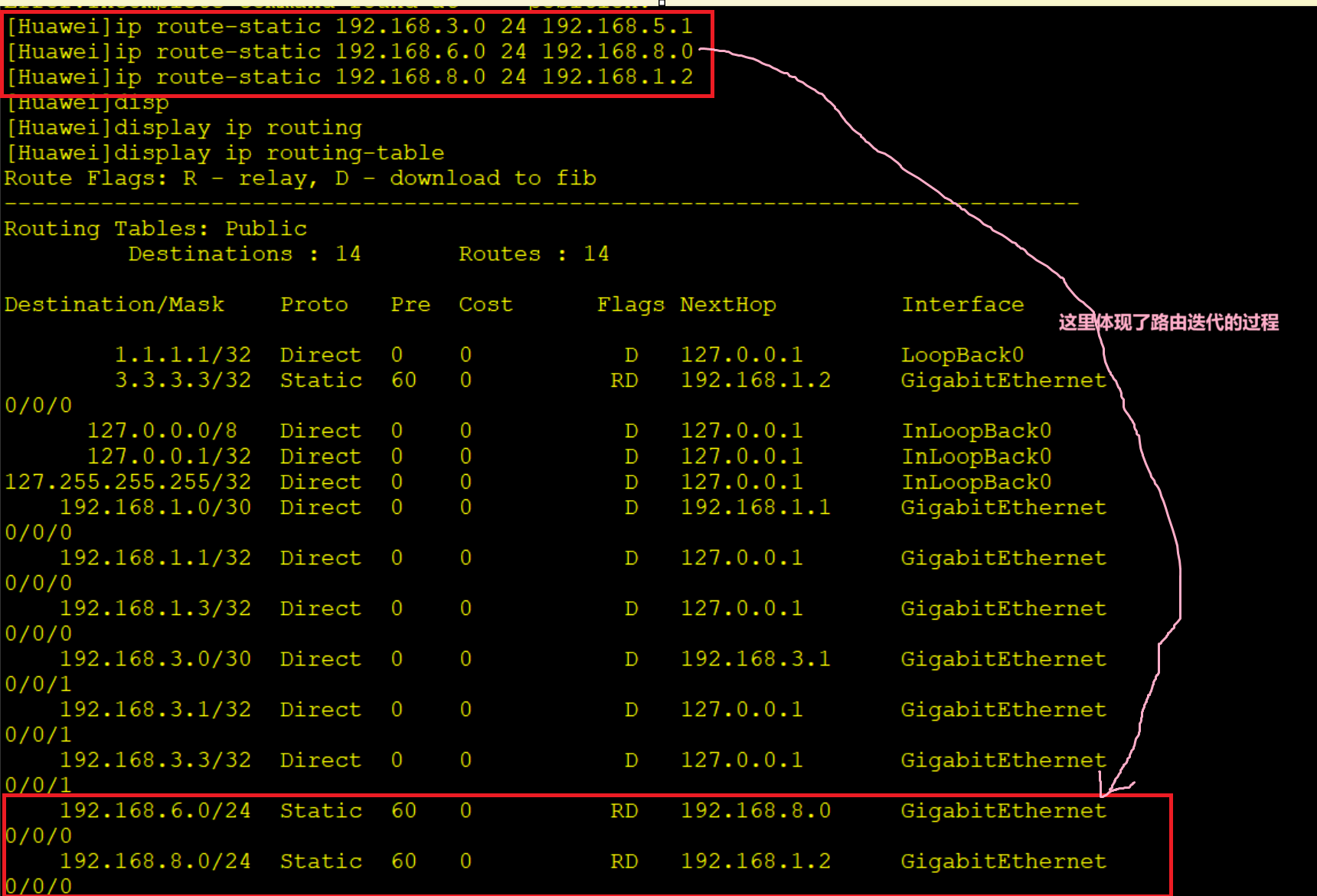
Task: Click destination entry 127.0.0.0/8
Action: pyautogui.click(x=162, y=431)
